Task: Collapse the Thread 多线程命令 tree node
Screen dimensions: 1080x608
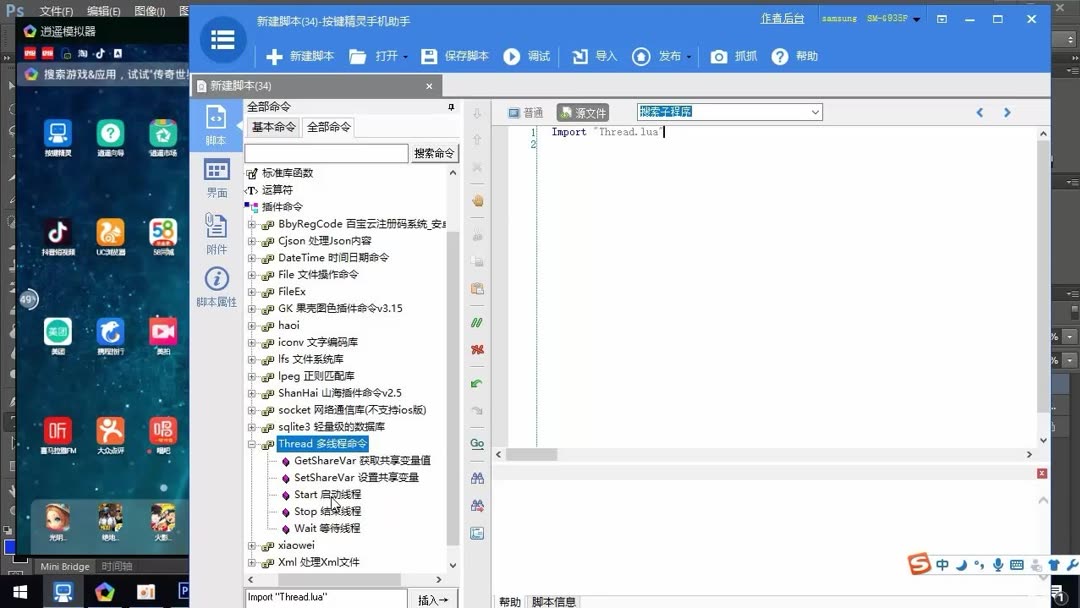Action: (x=250, y=443)
